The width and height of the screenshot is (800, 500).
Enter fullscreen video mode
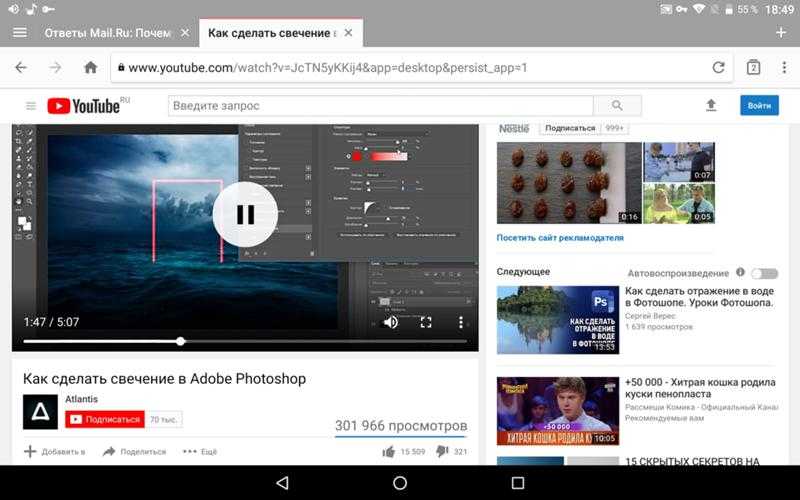click(x=426, y=322)
